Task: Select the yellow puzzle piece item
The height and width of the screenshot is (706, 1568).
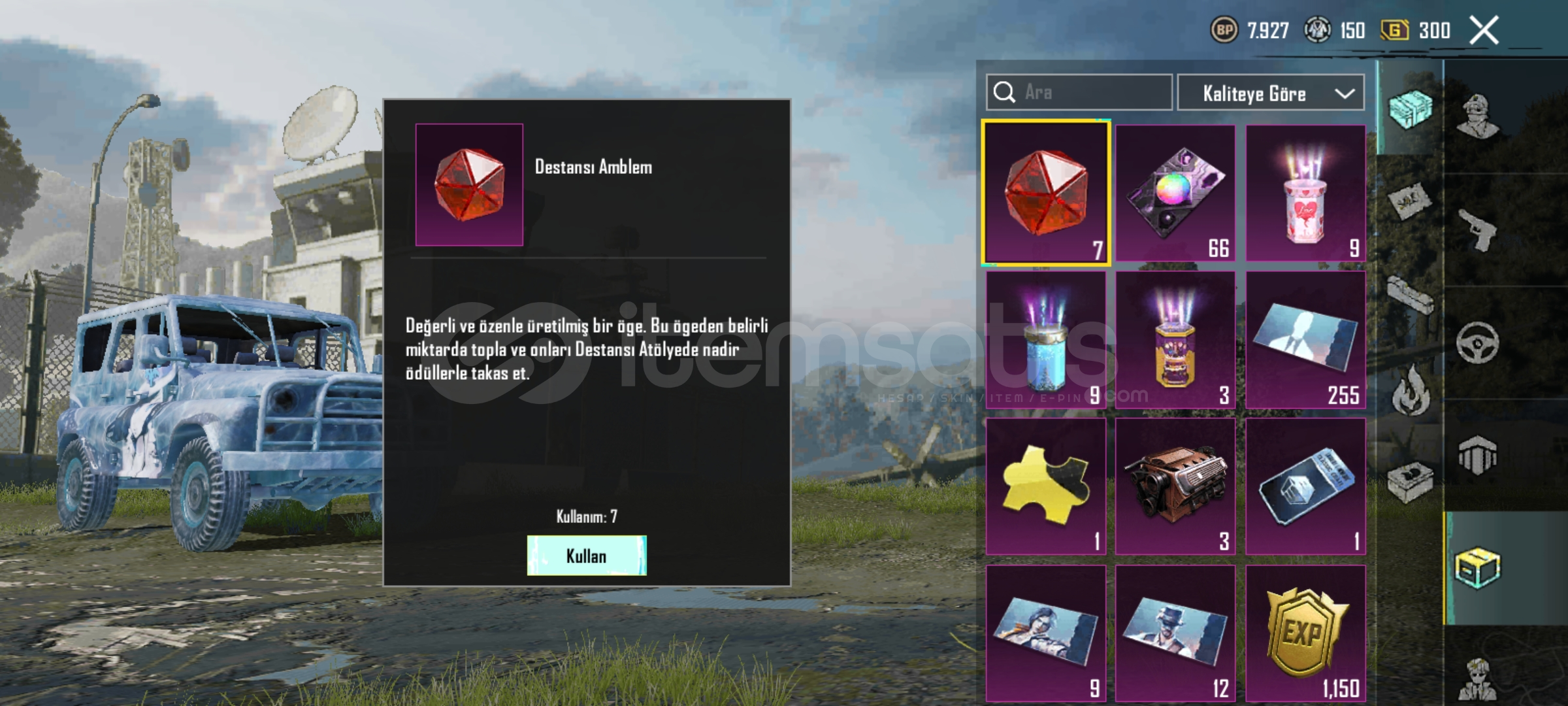Action: click(x=1046, y=486)
